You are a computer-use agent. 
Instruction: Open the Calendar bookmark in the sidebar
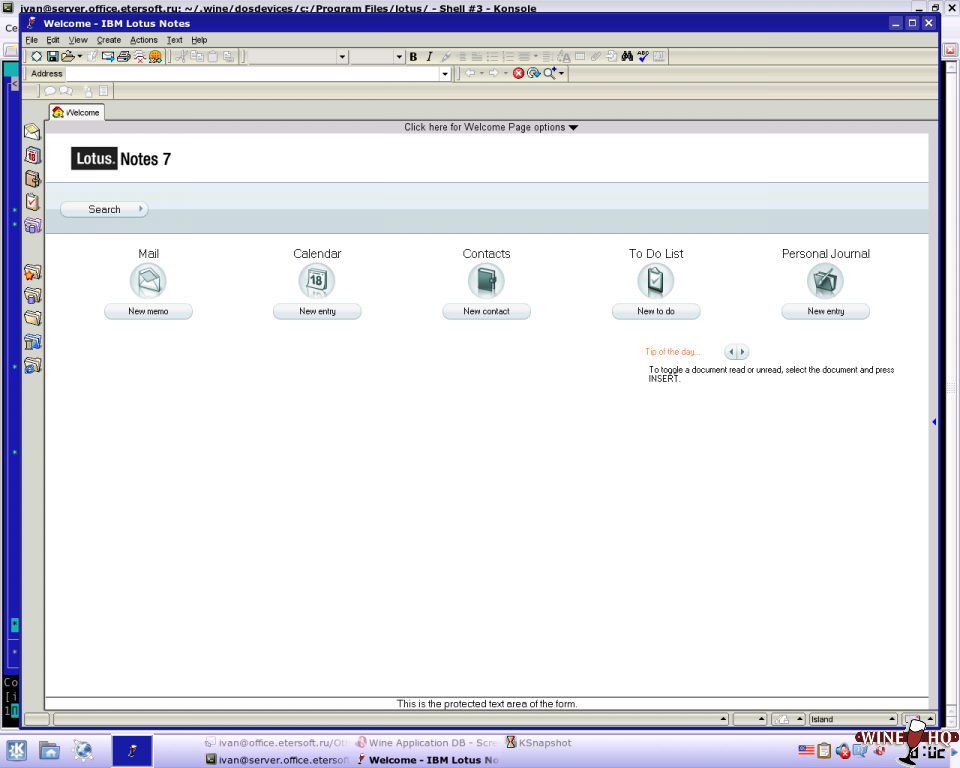coord(32,155)
